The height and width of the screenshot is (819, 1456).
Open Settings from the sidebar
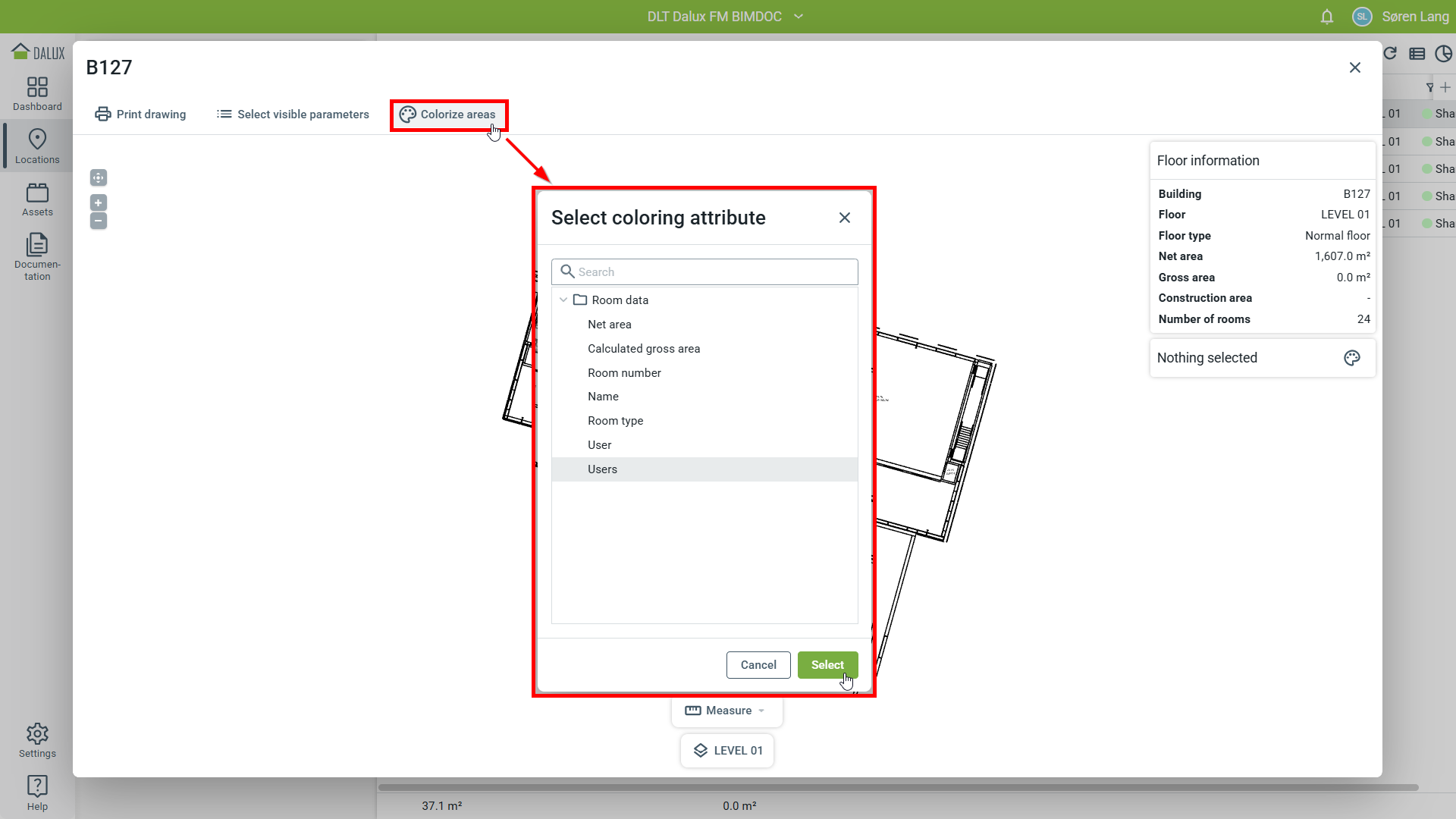(x=37, y=740)
